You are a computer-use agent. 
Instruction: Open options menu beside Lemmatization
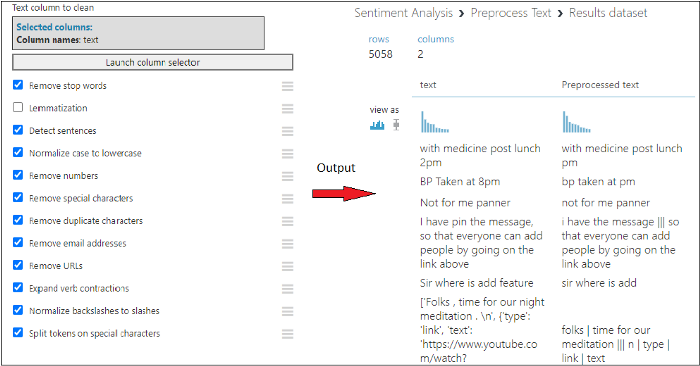[x=288, y=108]
